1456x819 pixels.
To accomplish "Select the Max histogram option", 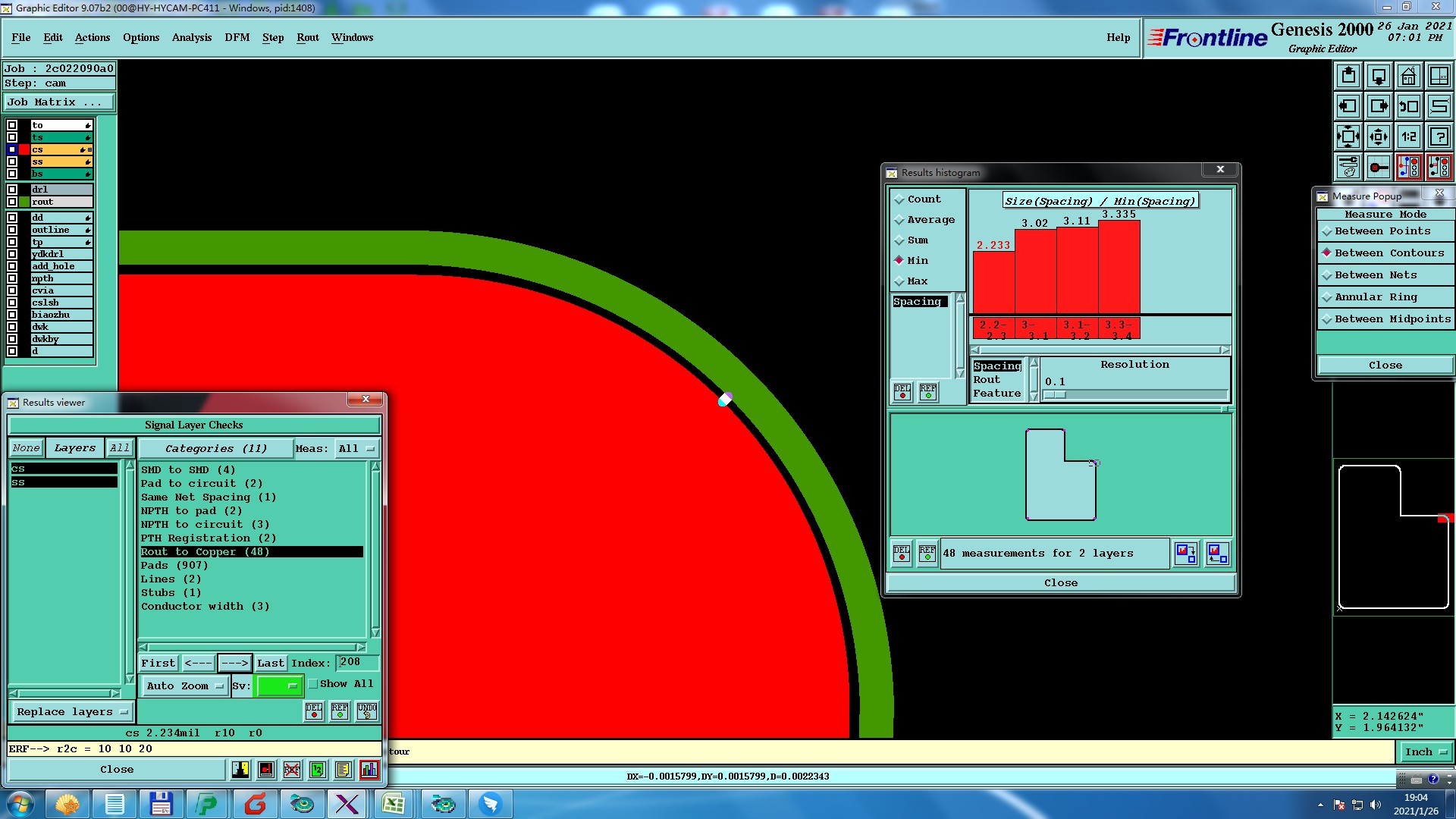I will point(899,281).
